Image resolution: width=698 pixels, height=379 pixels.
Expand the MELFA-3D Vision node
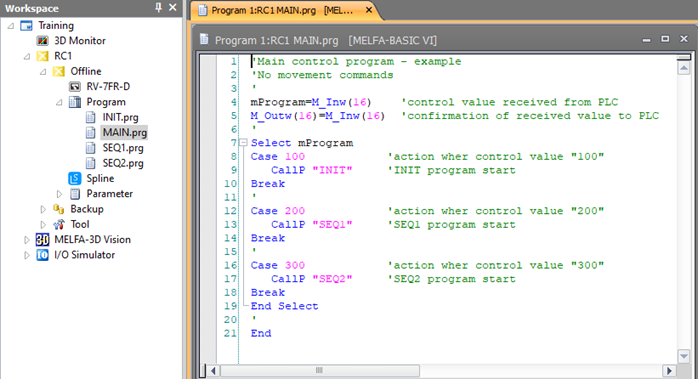click(x=27, y=240)
